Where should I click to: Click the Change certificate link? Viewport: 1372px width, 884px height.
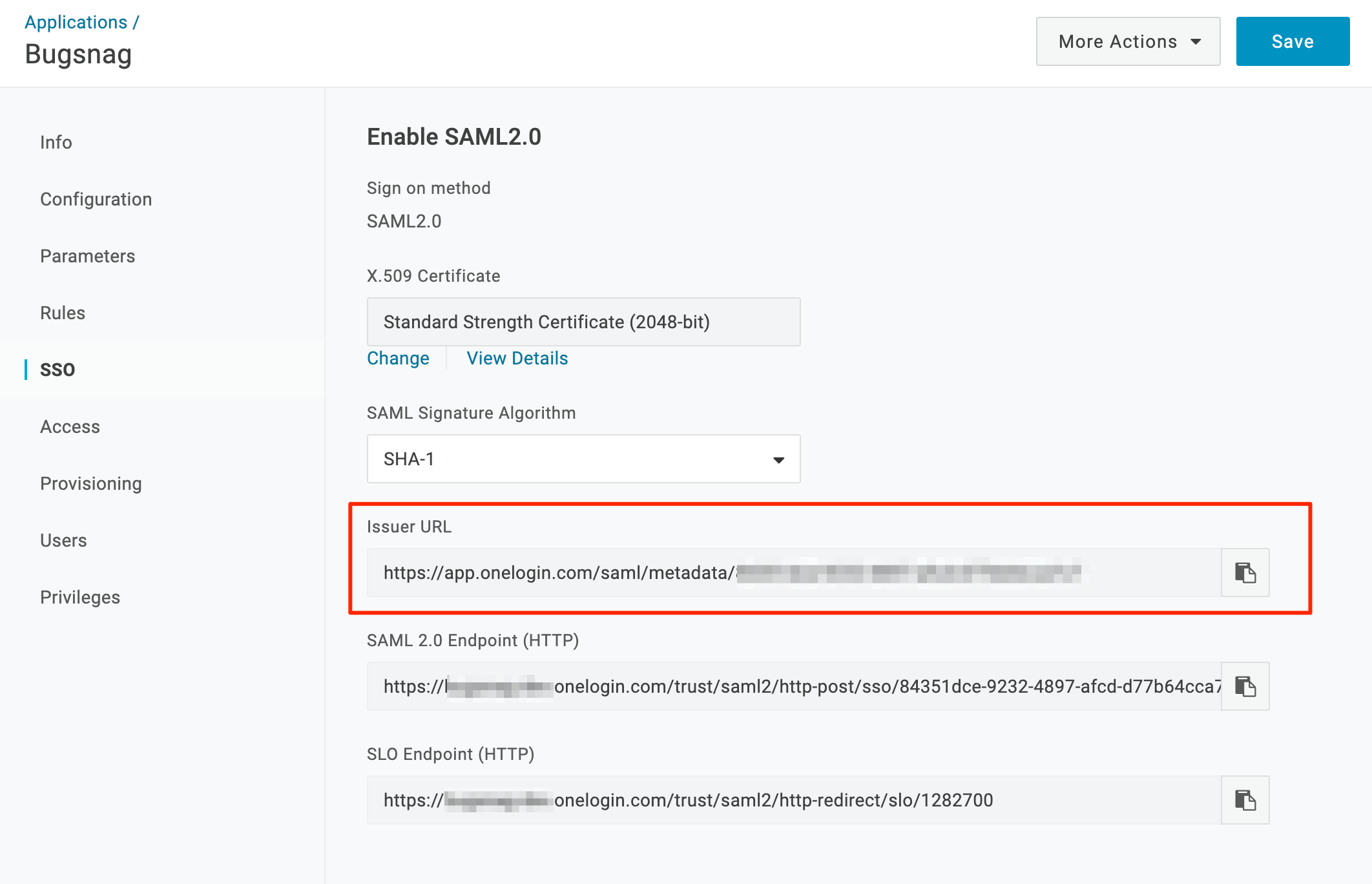click(396, 358)
